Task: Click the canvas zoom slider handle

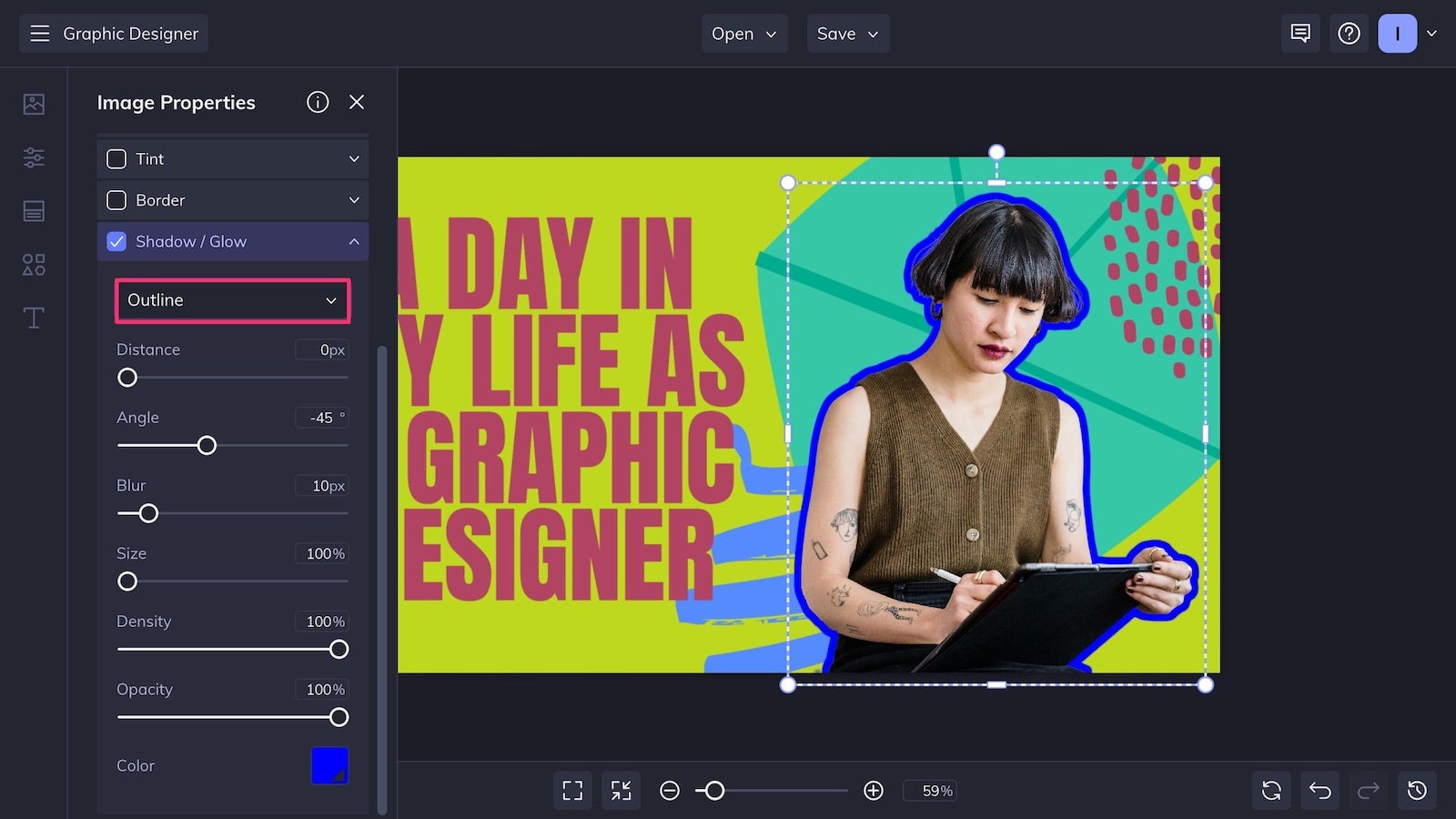Action: pyautogui.click(x=715, y=791)
